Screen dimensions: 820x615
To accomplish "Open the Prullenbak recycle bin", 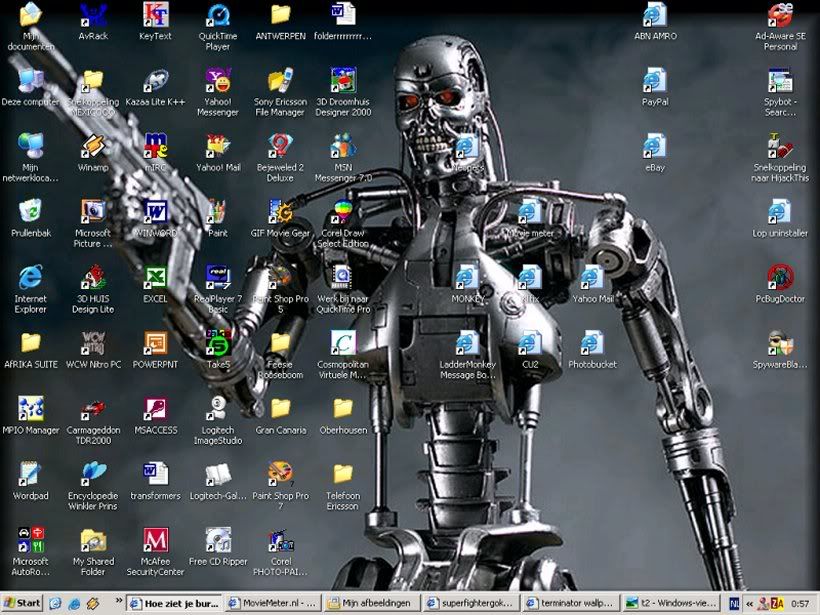I will point(31,212).
